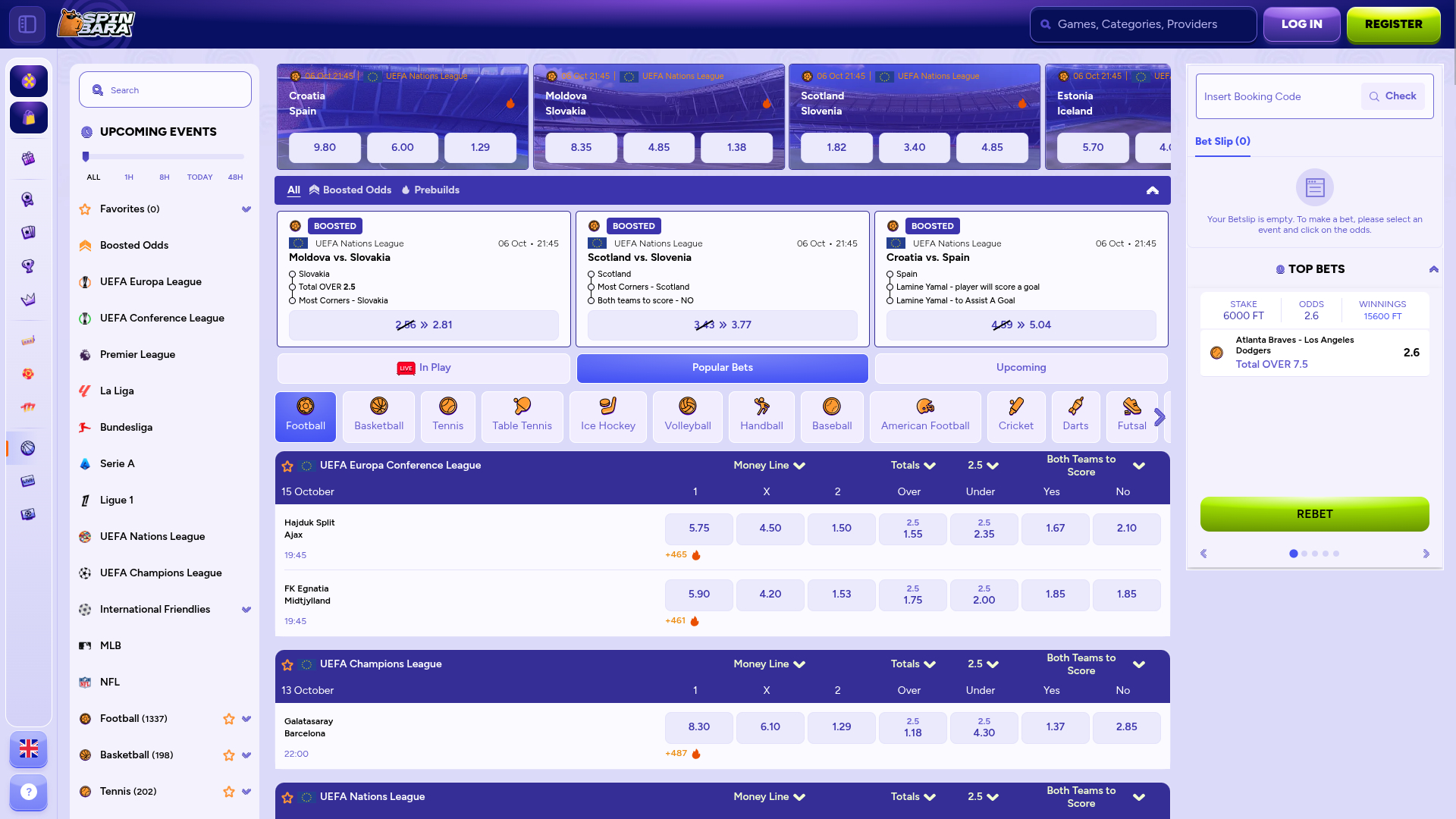Favorite the UEFA Europa Conference League star
The width and height of the screenshot is (1456, 819).
(287, 466)
